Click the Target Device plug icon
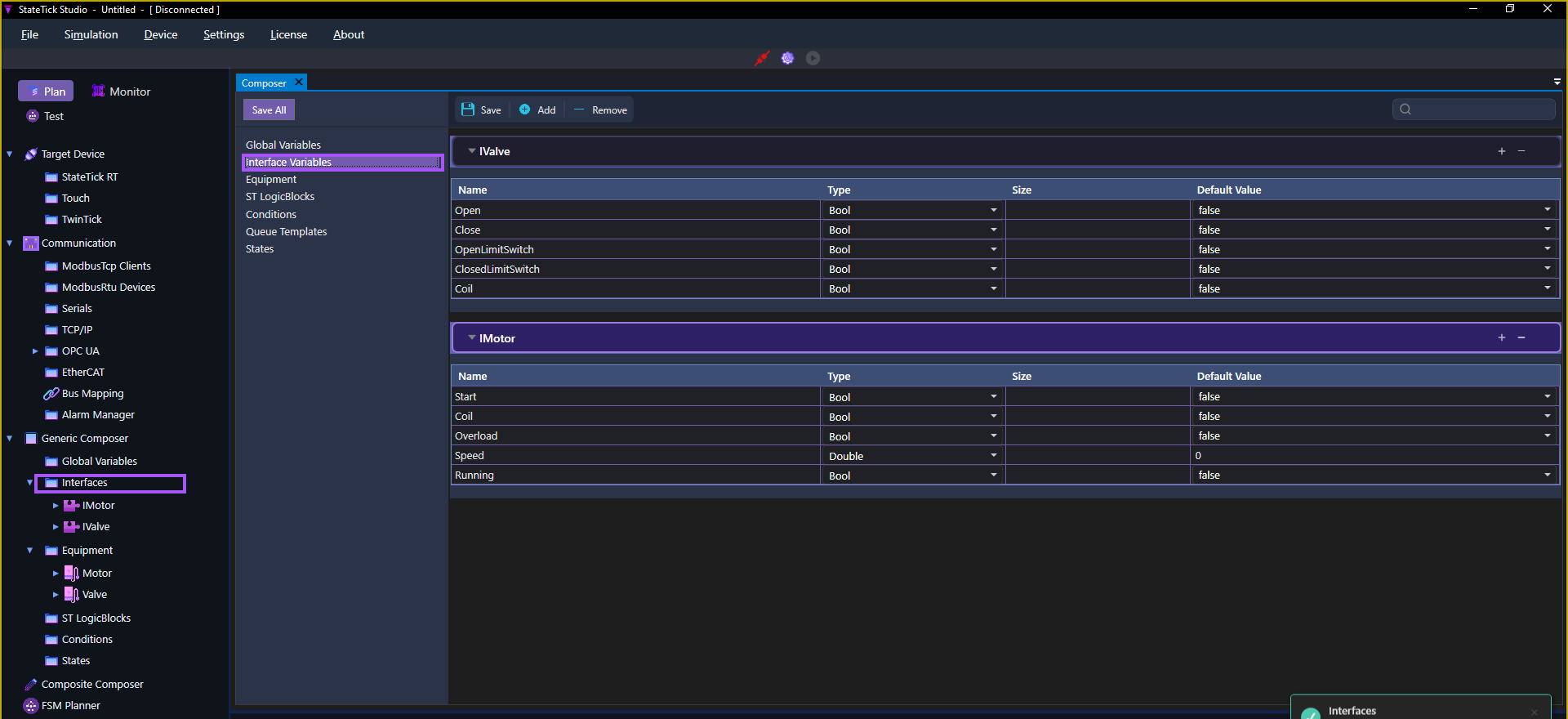This screenshot has width=1568, height=719. (31, 154)
